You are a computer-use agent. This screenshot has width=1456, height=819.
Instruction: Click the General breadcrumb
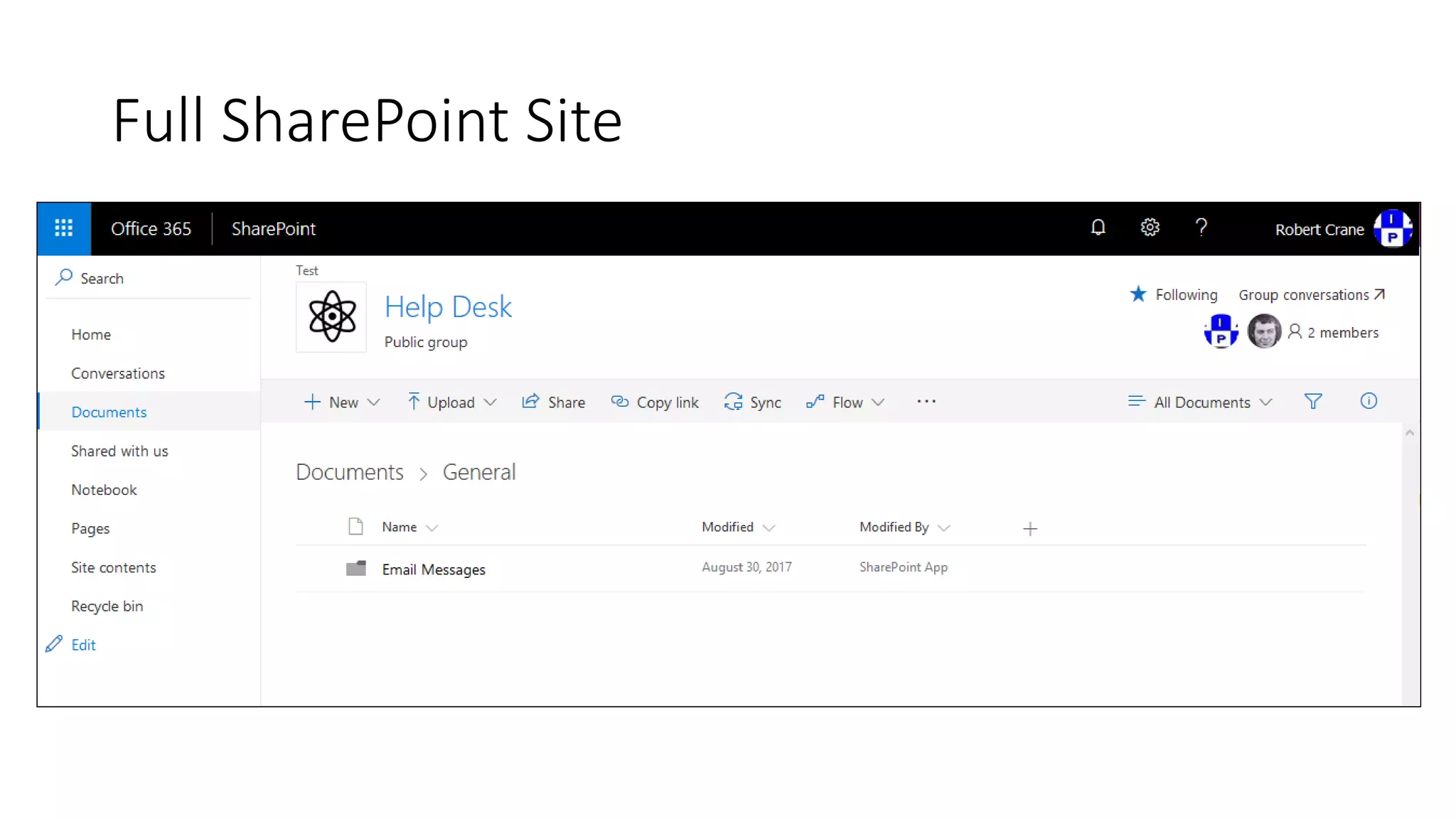tap(479, 472)
